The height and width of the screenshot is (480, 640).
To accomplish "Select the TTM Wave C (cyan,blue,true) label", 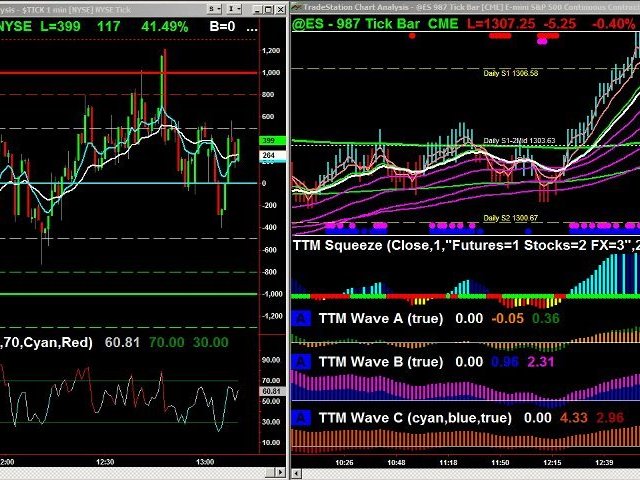I will point(415,418).
